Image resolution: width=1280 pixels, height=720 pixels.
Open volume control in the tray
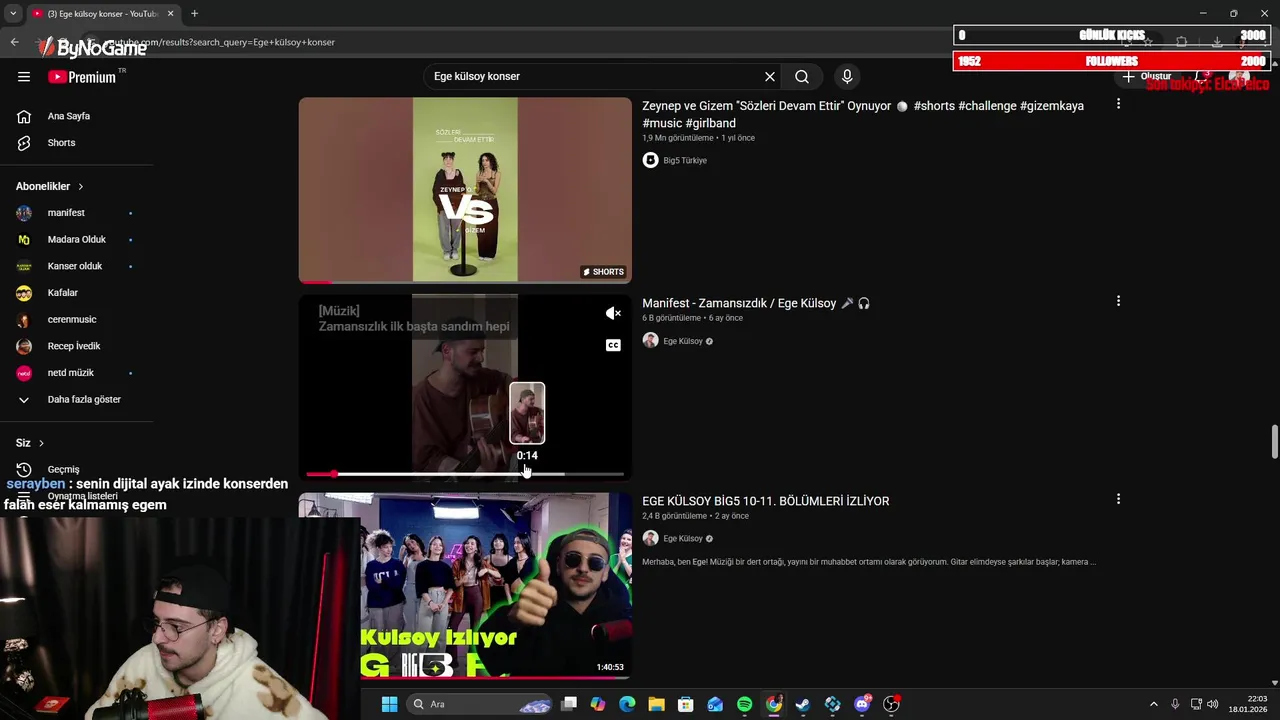pyautogui.click(x=1212, y=704)
